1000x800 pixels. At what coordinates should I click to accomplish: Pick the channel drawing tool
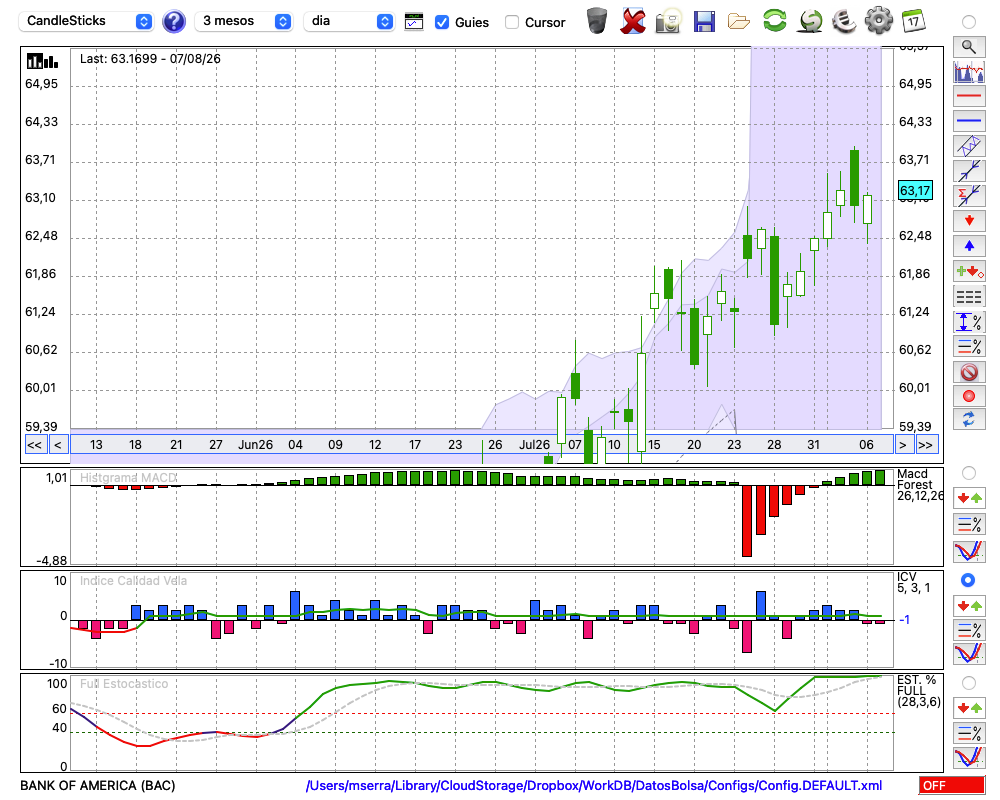[x=969, y=145]
